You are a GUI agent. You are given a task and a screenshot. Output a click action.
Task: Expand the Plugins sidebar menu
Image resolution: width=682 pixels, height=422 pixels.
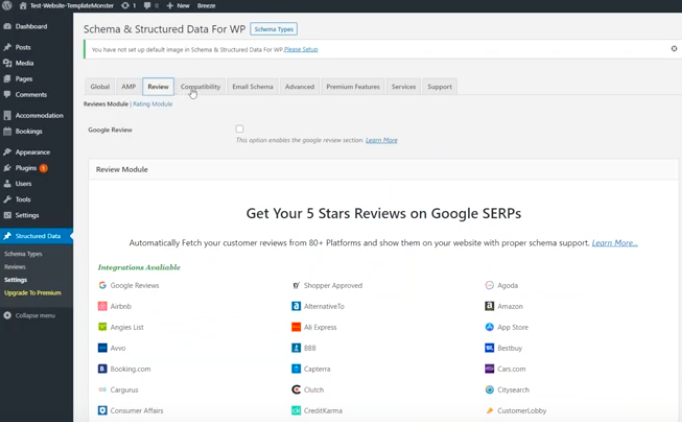tap(26, 168)
